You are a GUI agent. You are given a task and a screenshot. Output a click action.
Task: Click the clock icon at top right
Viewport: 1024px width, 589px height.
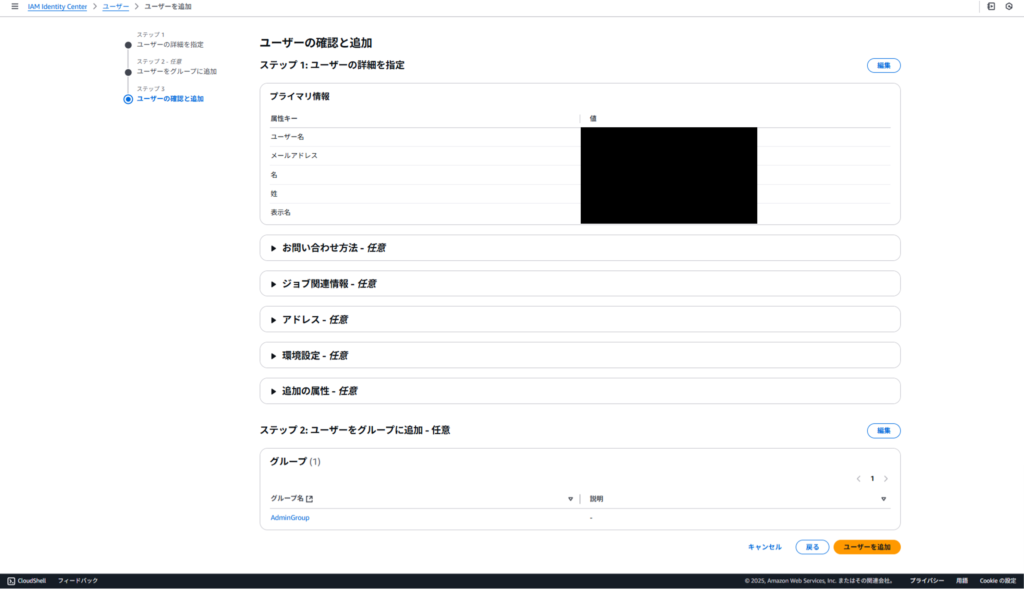pos(1009,7)
